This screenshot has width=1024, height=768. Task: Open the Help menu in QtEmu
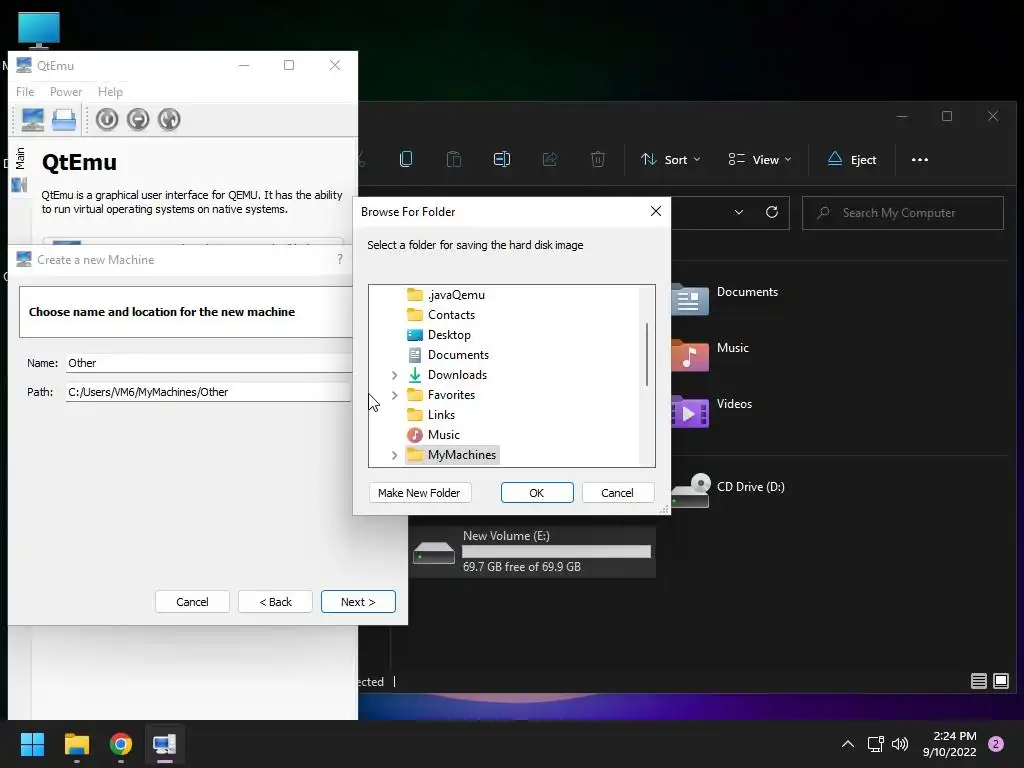point(110,92)
